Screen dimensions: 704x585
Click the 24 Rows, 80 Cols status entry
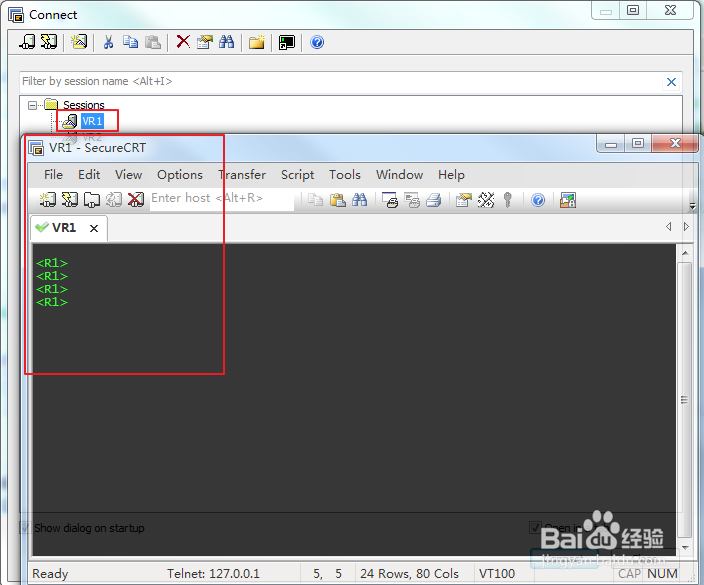[x=409, y=573]
